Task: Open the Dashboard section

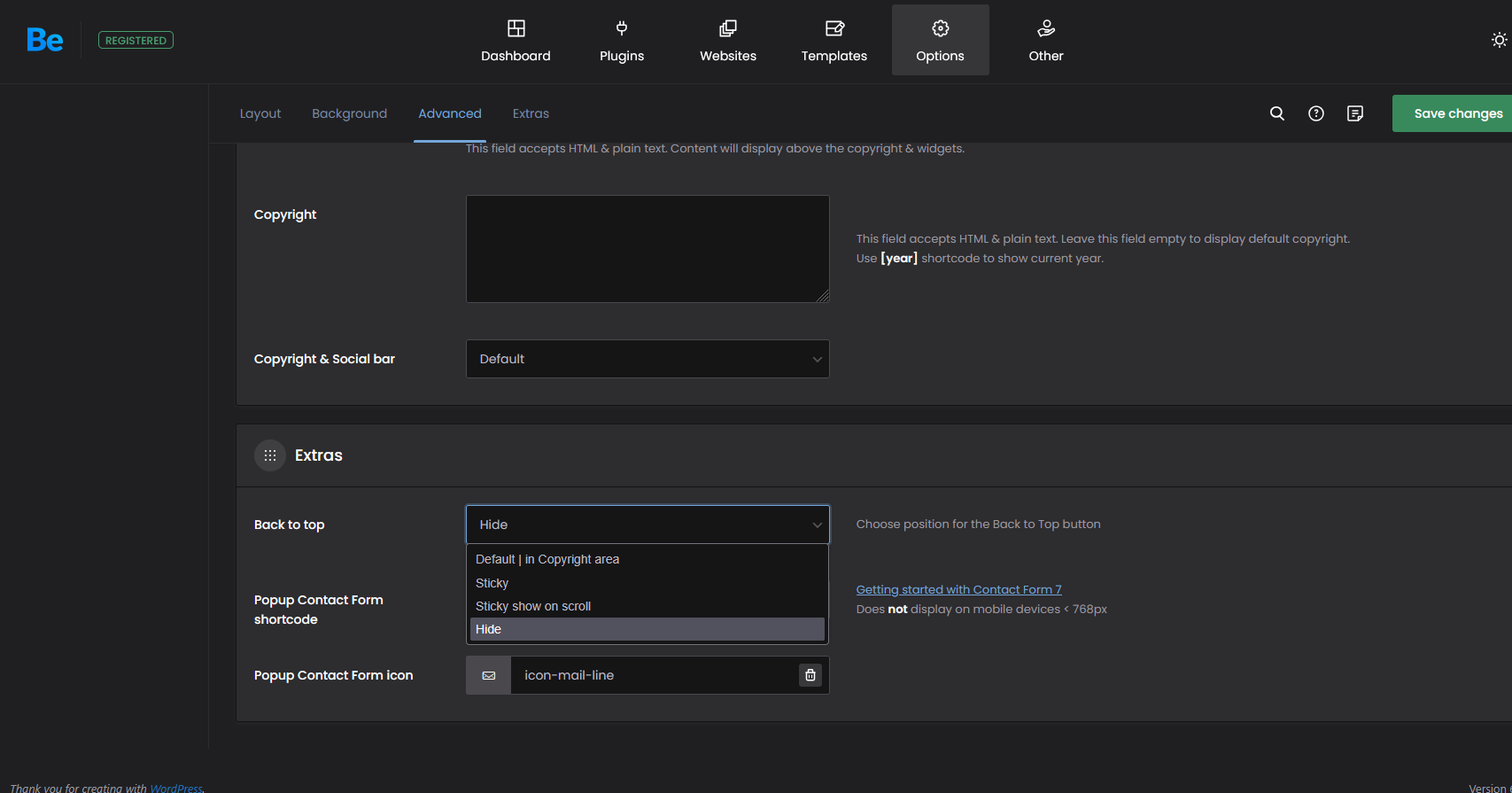Action: click(516, 41)
